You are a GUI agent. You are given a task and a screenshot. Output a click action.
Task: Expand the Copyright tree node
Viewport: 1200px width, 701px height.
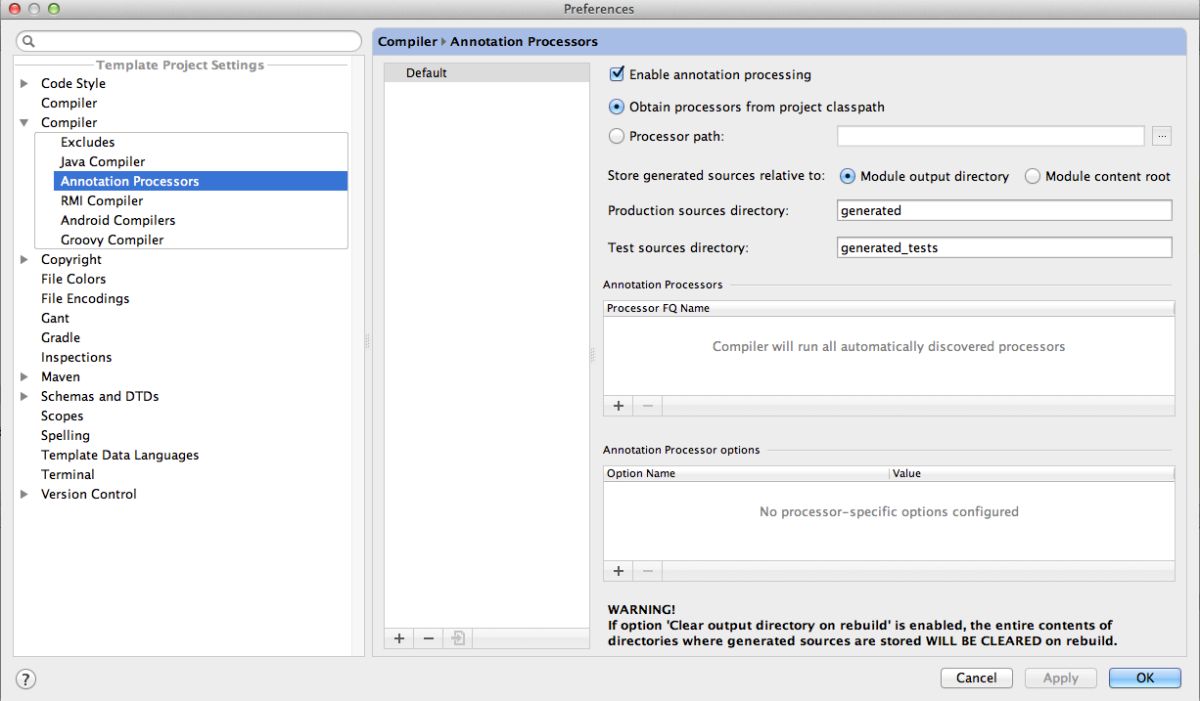point(24,260)
